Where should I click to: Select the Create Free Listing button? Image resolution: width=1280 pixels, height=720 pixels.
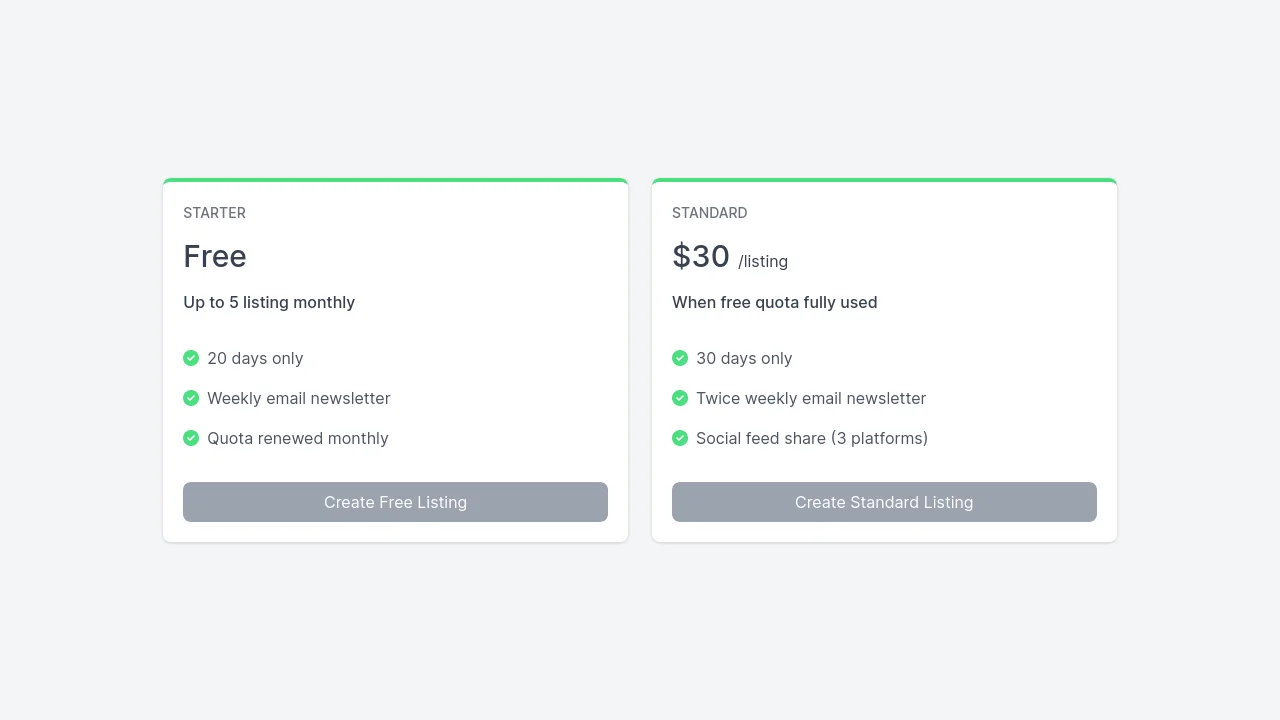tap(395, 502)
